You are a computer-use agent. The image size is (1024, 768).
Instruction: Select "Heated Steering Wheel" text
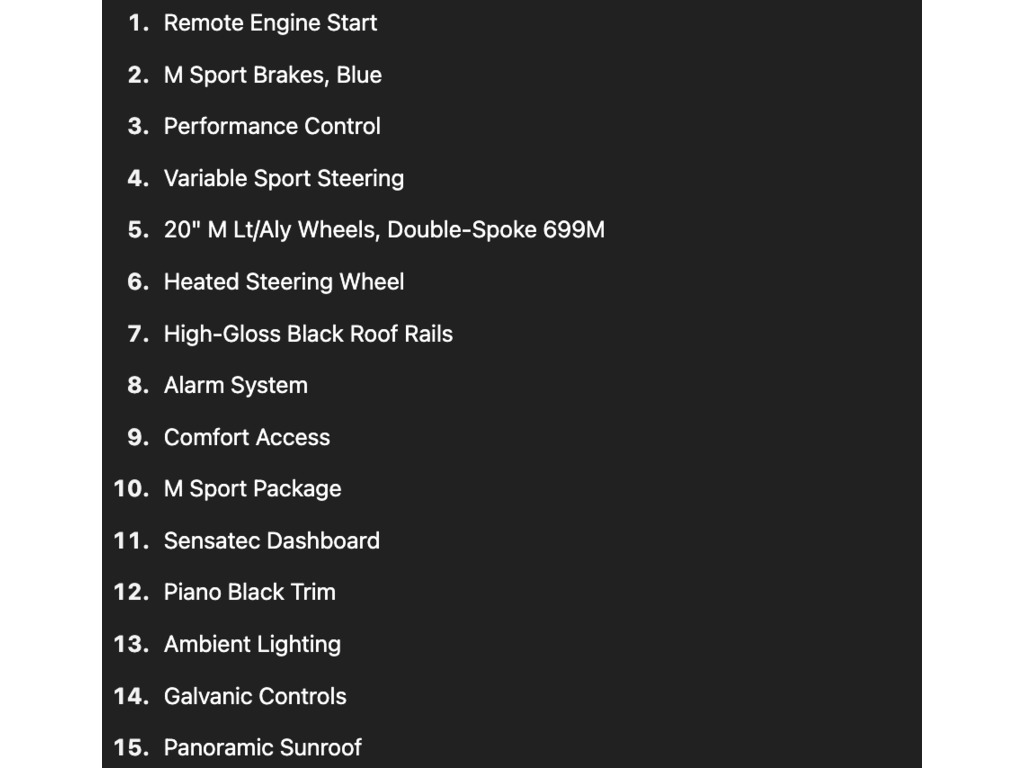[283, 282]
